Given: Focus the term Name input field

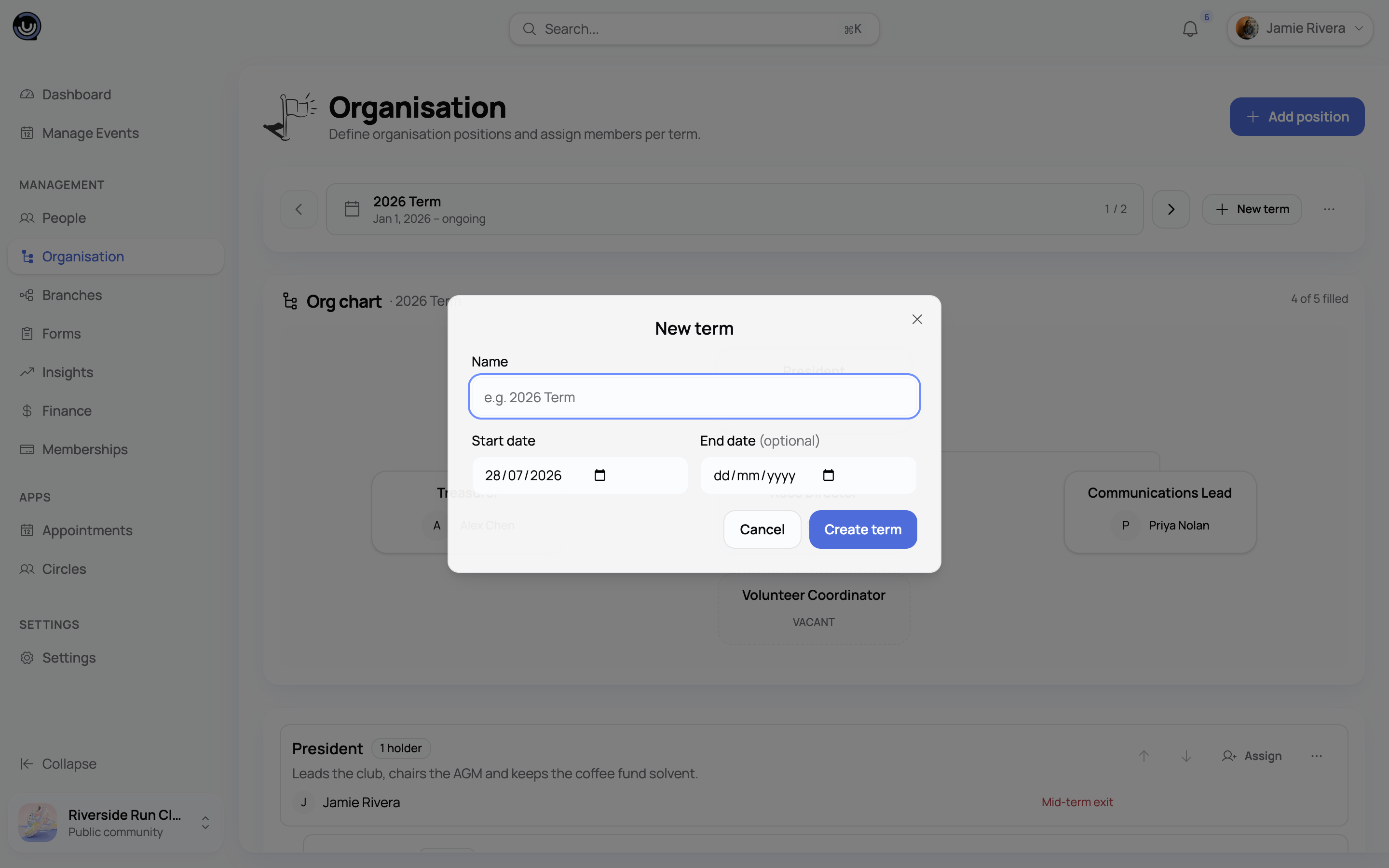Looking at the screenshot, I should pyautogui.click(x=694, y=397).
